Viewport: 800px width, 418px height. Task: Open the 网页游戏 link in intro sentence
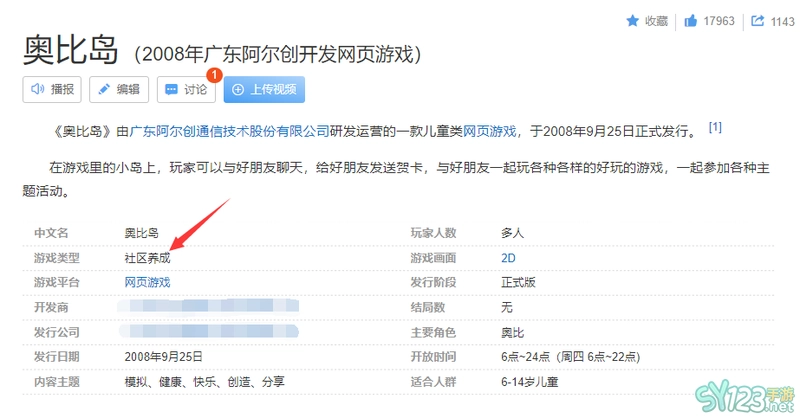pyautogui.click(x=489, y=132)
